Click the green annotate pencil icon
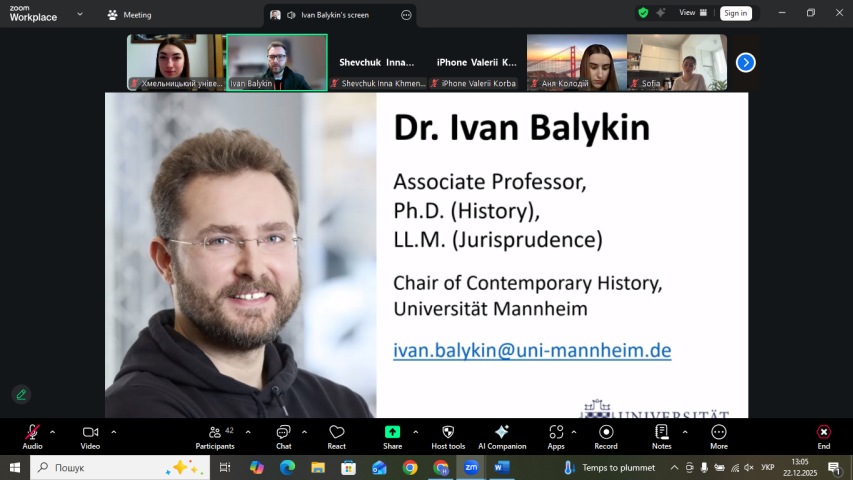The height and width of the screenshot is (480, 853). (x=21, y=394)
